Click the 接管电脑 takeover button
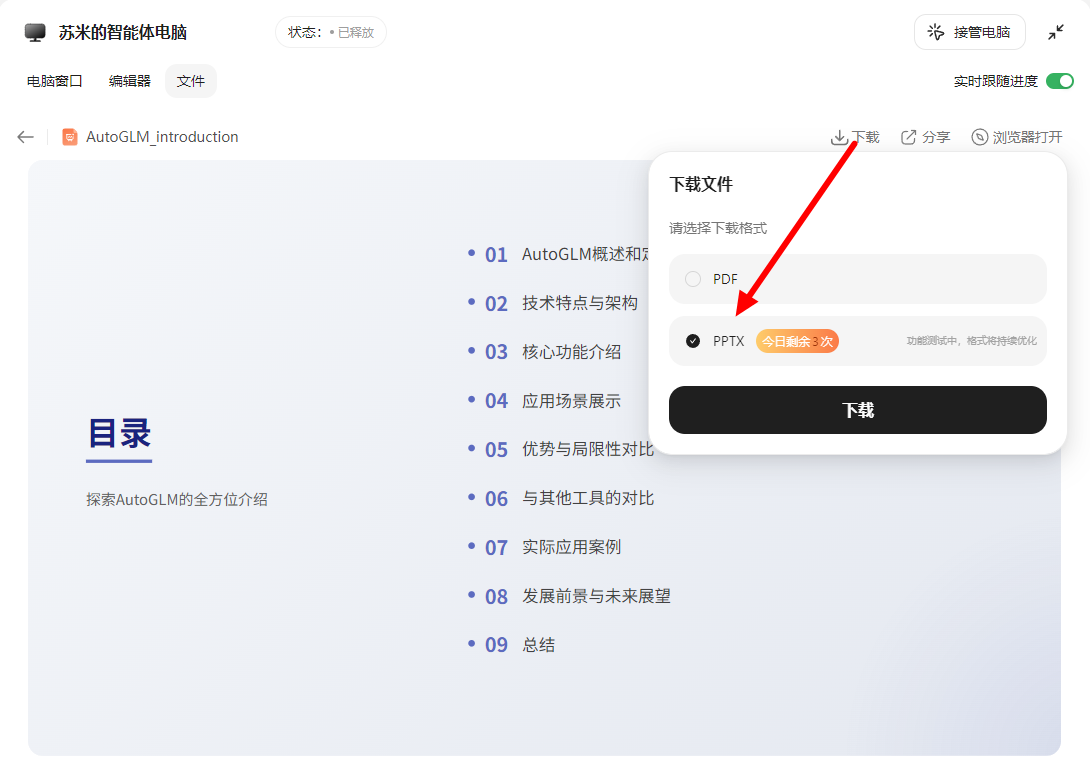Image resolution: width=1090 pixels, height=765 pixels. 969,32
